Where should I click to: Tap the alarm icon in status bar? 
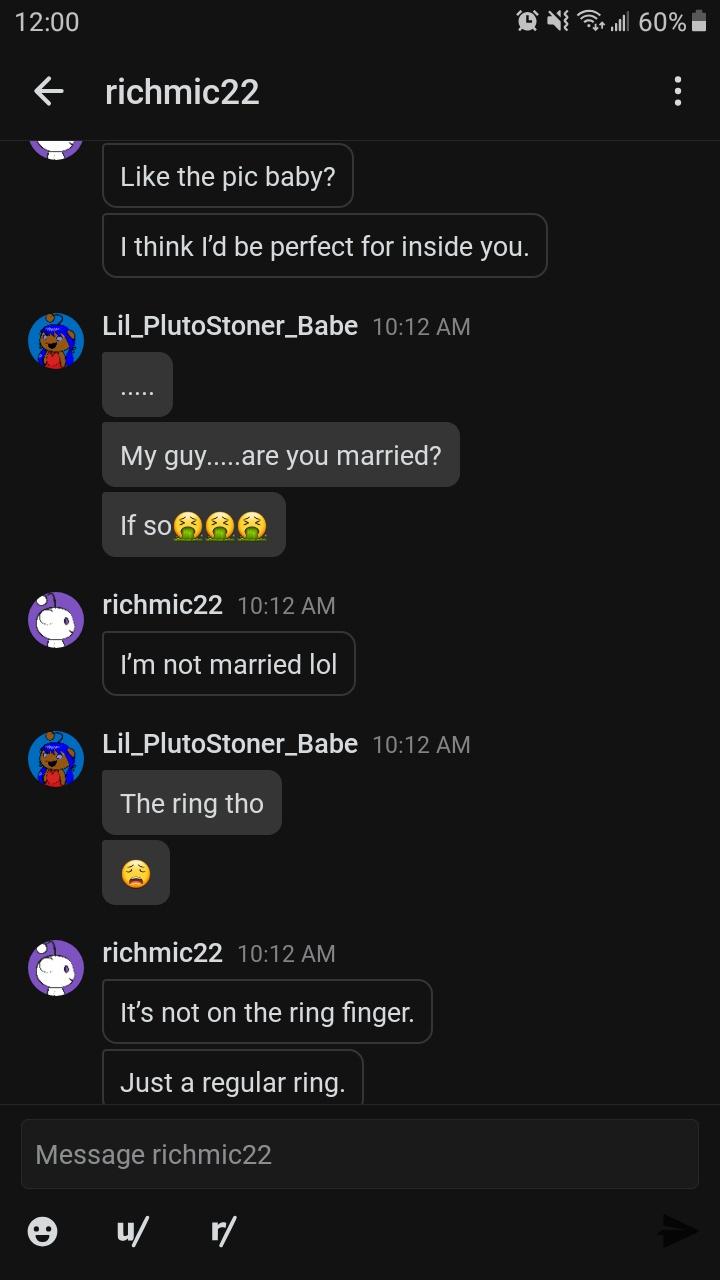527,21
